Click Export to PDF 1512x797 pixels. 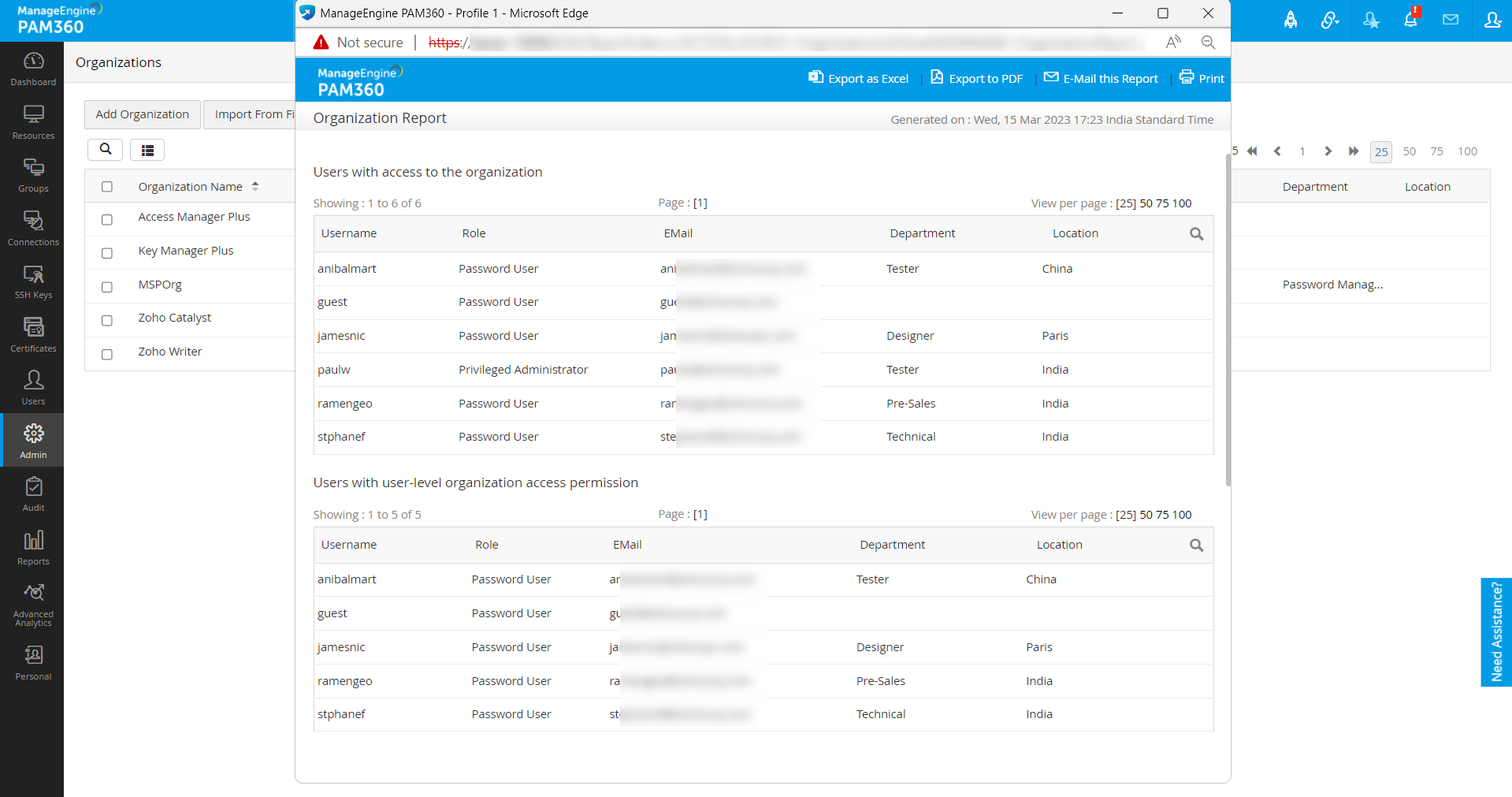pyautogui.click(x=977, y=78)
